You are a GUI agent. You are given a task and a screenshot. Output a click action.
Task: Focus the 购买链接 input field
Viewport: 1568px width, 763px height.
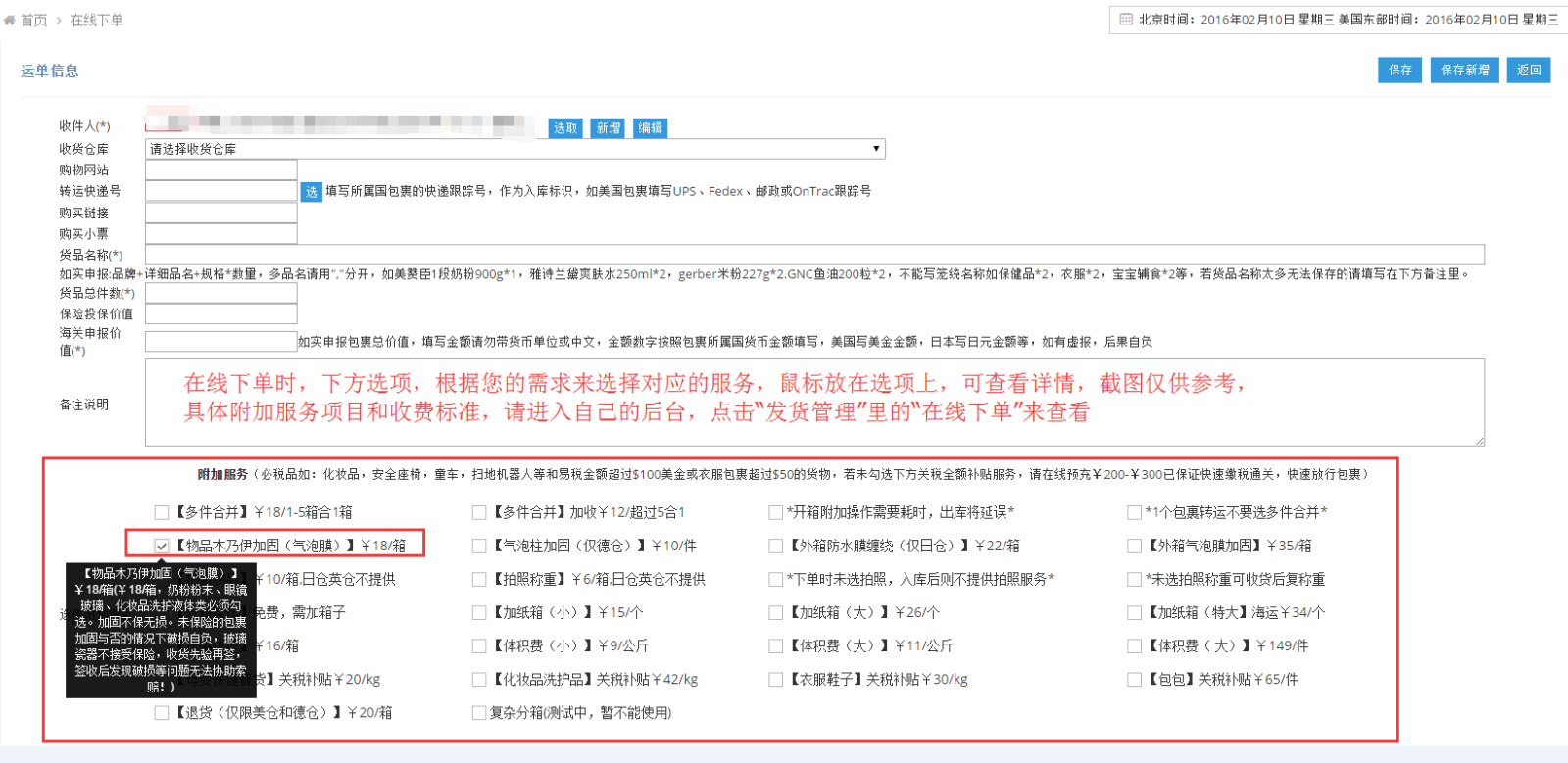tap(221, 213)
